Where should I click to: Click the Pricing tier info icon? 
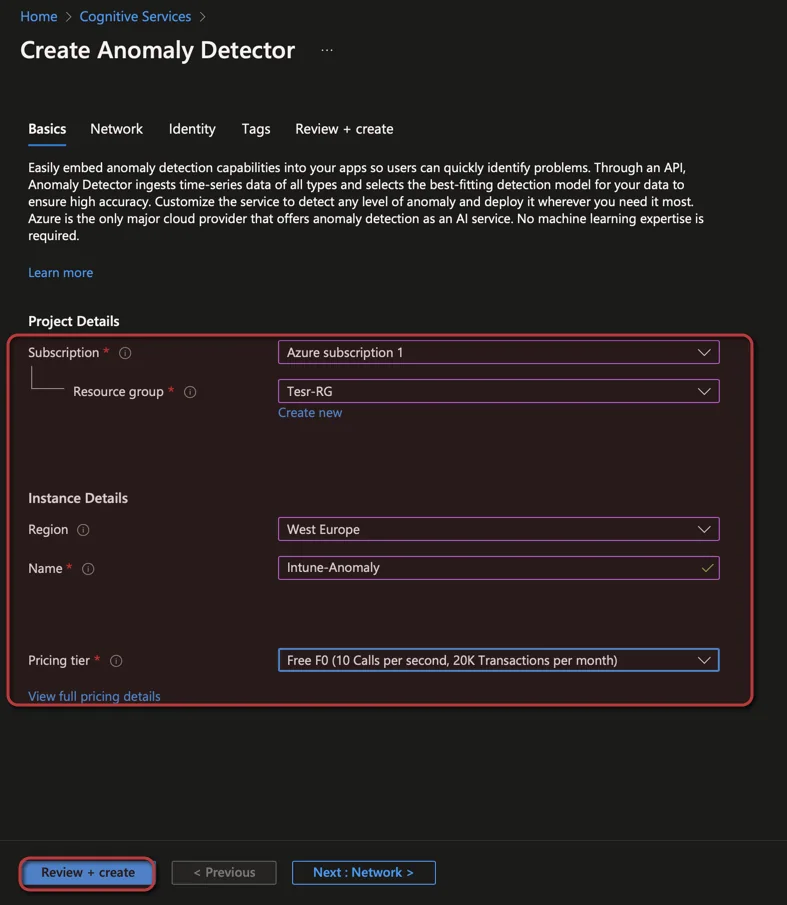pyautogui.click(x=116, y=661)
